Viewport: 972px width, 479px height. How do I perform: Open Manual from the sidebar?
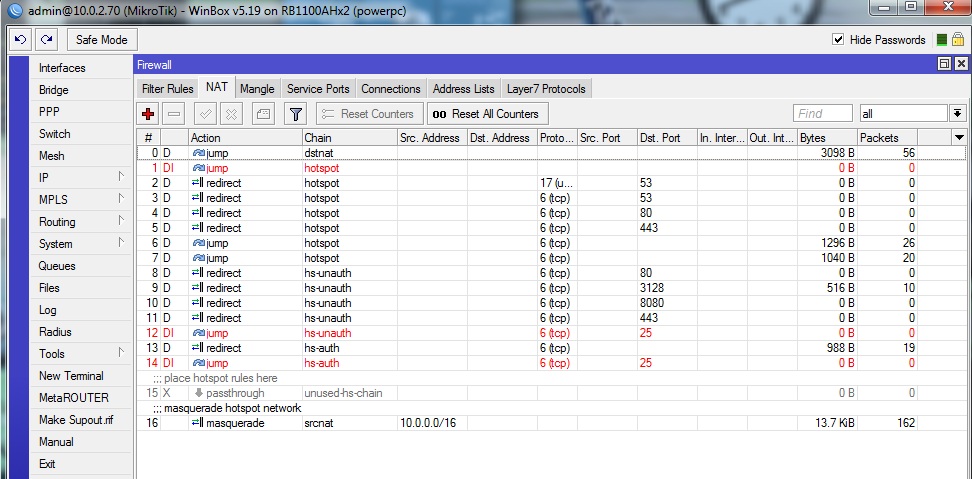coord(81,442)
